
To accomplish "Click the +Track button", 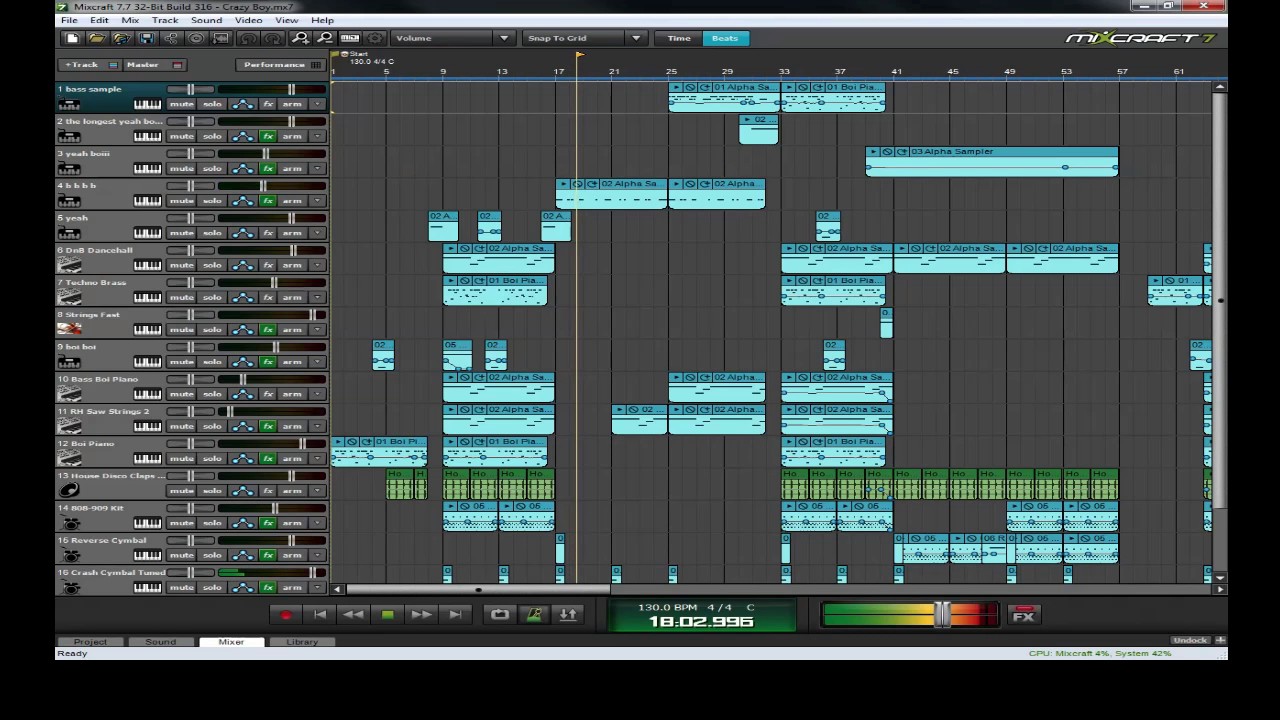I will pos(82,65).
